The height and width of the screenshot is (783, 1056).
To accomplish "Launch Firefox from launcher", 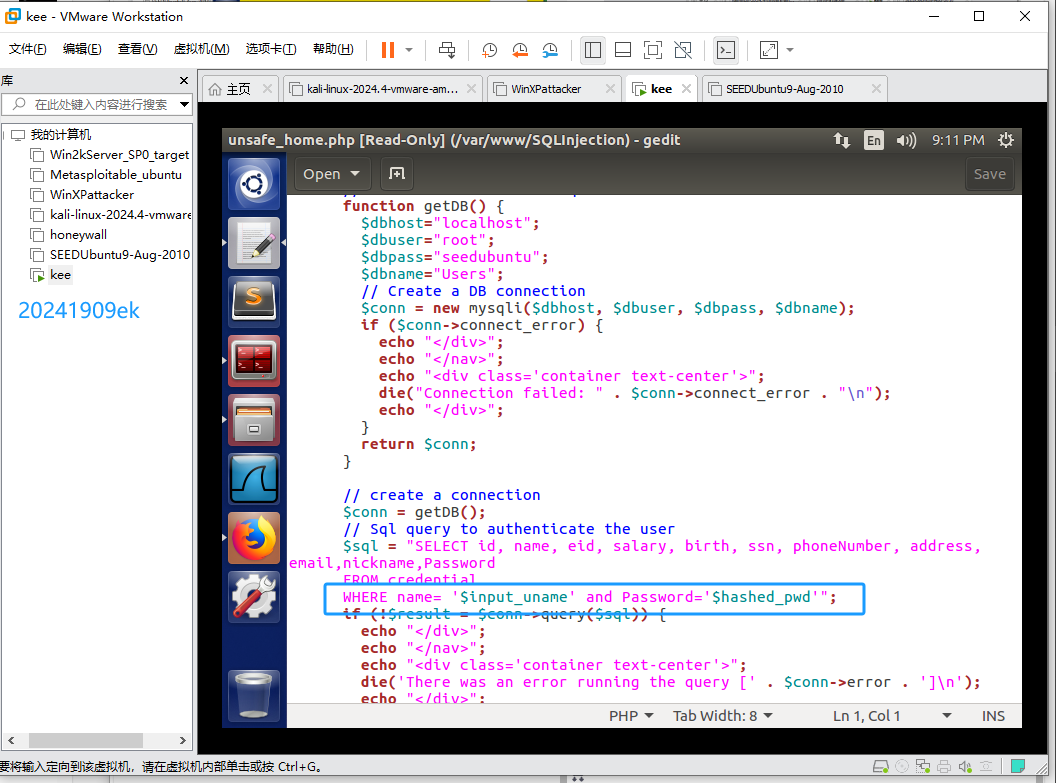I will coord(254,538).
